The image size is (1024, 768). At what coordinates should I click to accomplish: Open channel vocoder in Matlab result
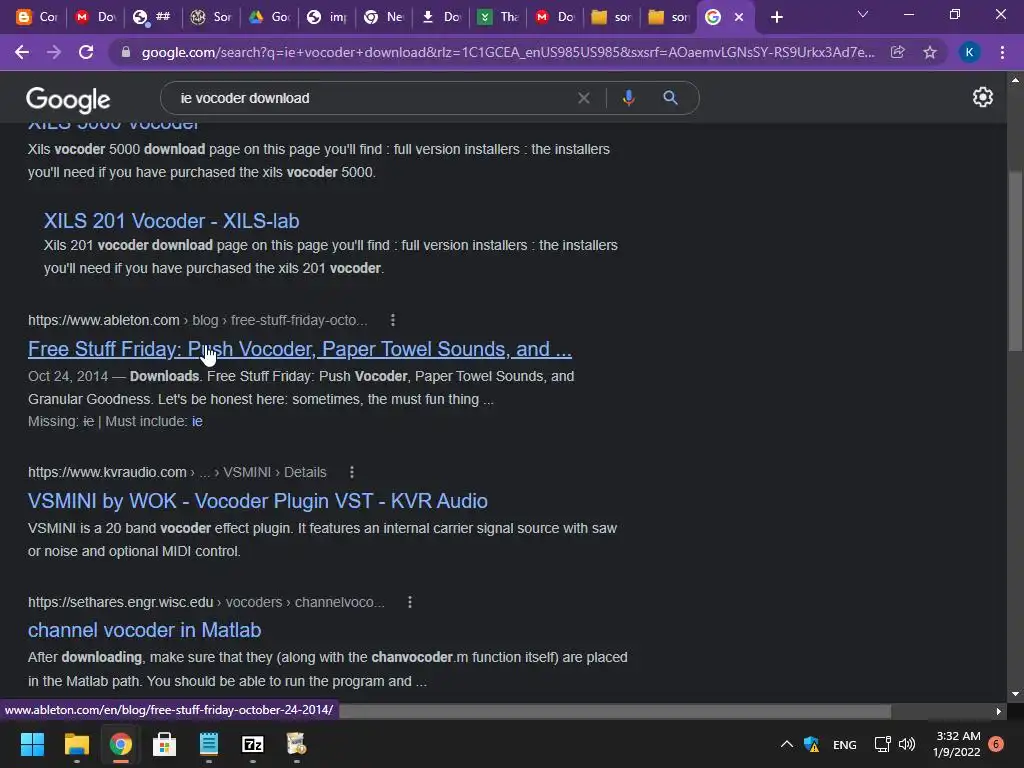tap(144, 630)
